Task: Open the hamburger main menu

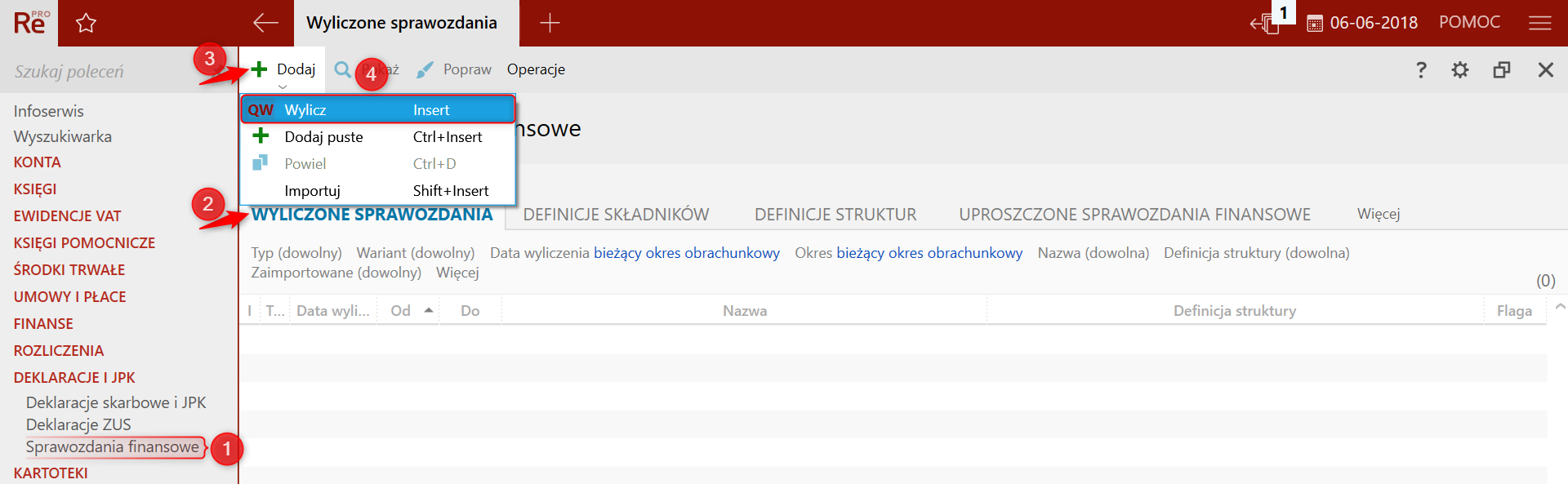Action: point(1539,23)
